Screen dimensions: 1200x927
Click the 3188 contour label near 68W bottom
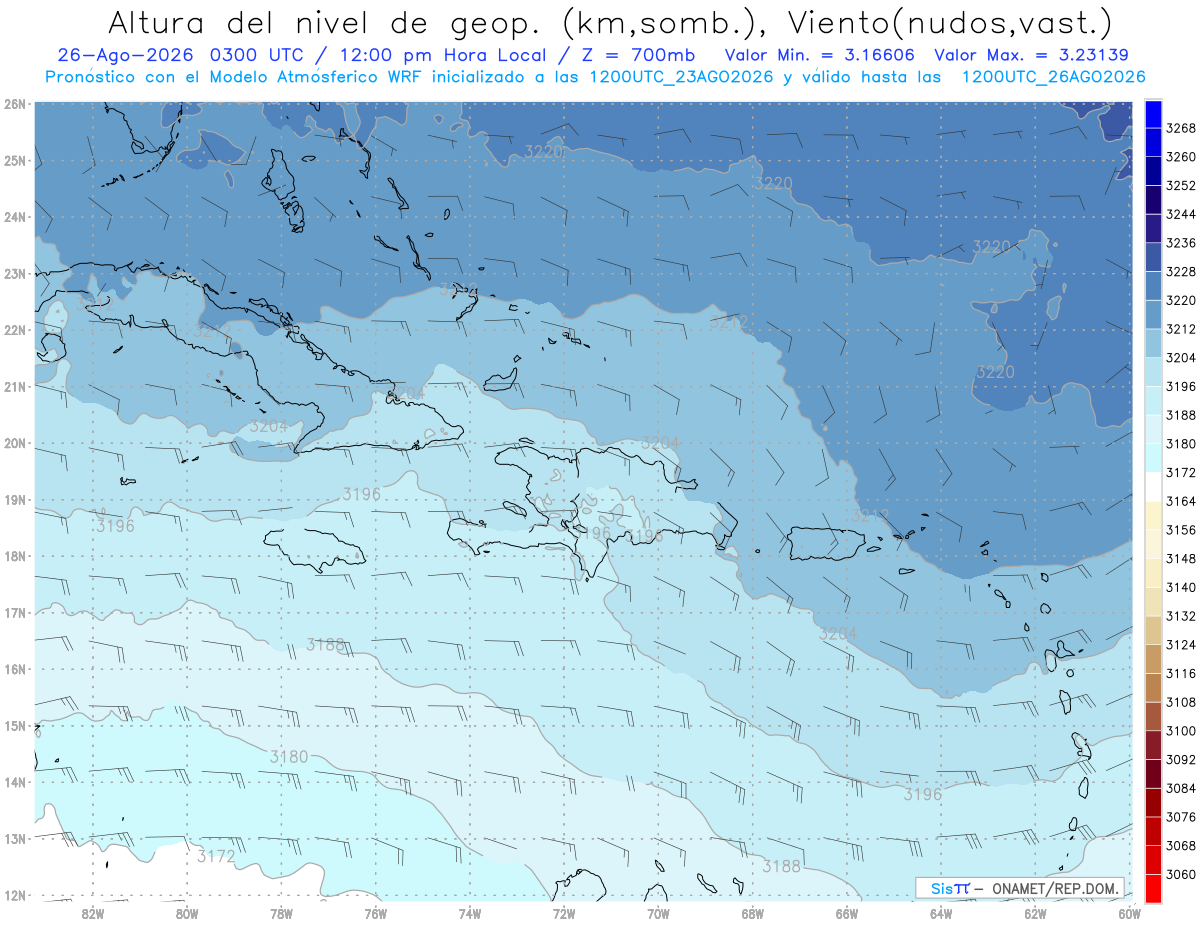click(x=782, y=866)
